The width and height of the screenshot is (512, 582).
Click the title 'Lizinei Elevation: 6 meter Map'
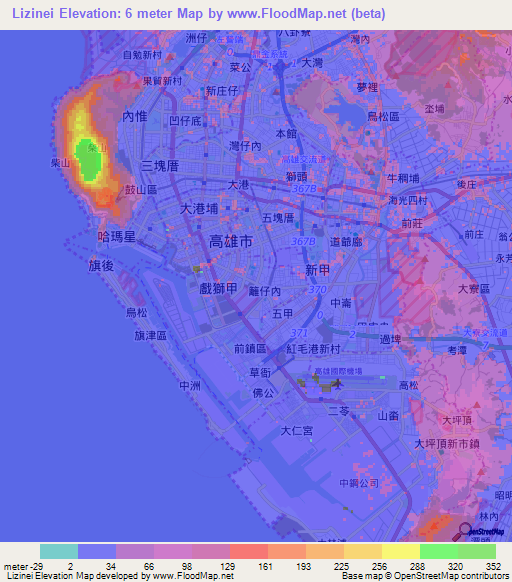108,14
